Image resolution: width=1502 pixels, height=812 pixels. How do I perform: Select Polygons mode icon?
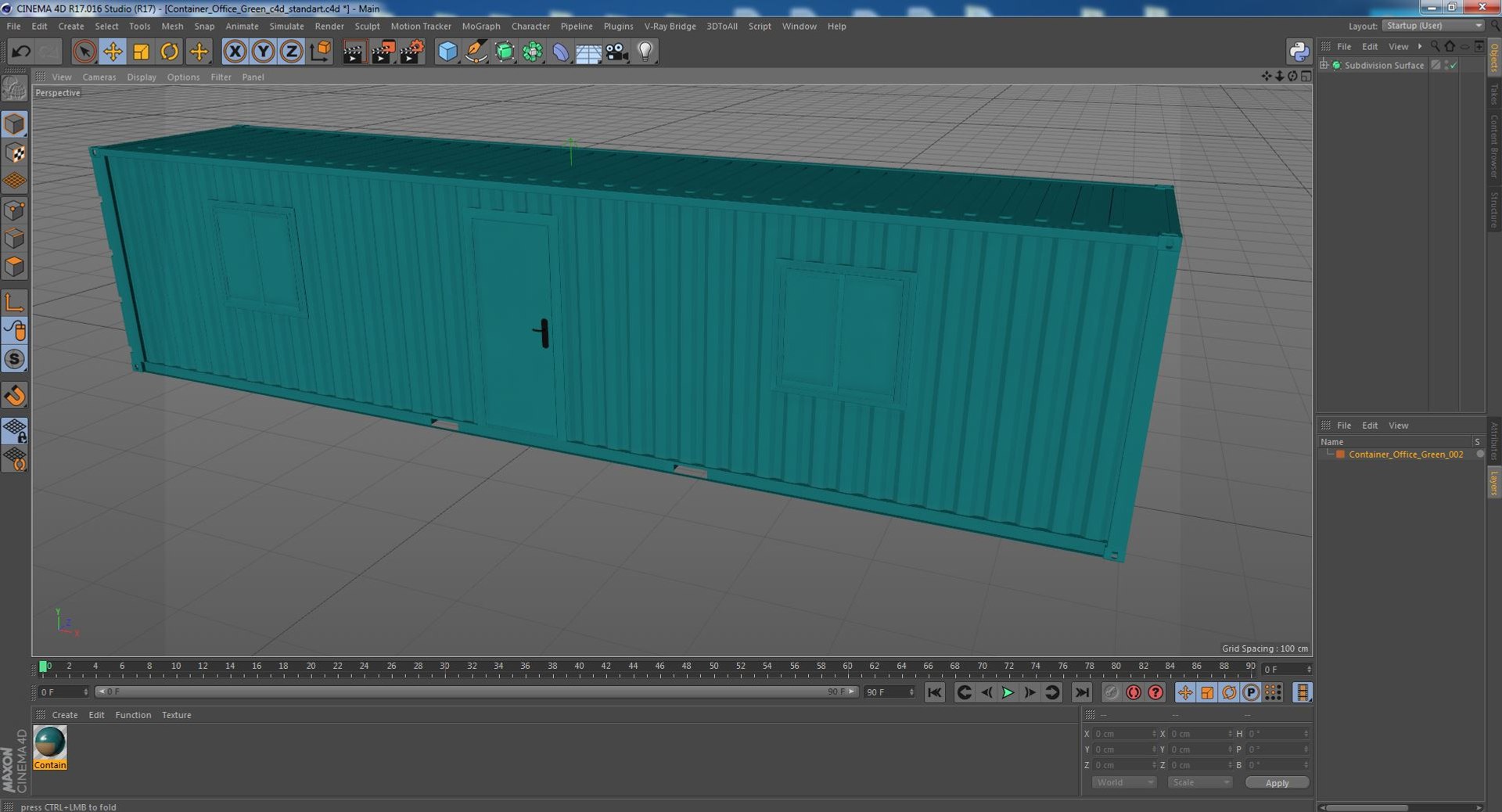[x=14, y=267]
